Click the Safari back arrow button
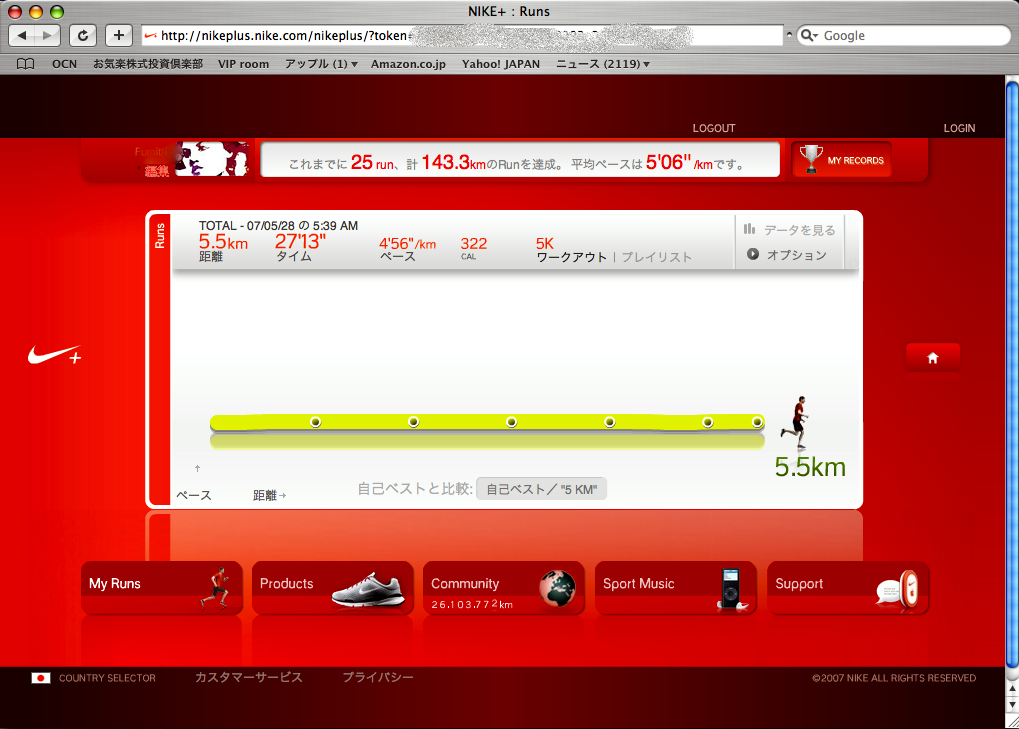Viewport: 1019px width, 729px height. point(22,35)
